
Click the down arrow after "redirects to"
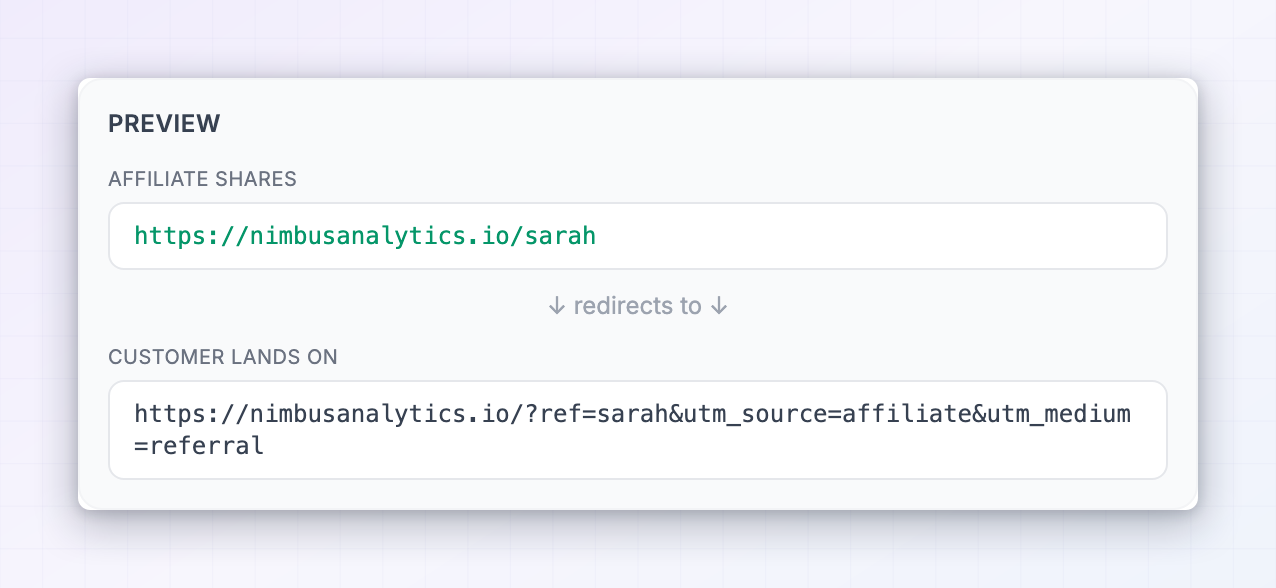point(718,306)
